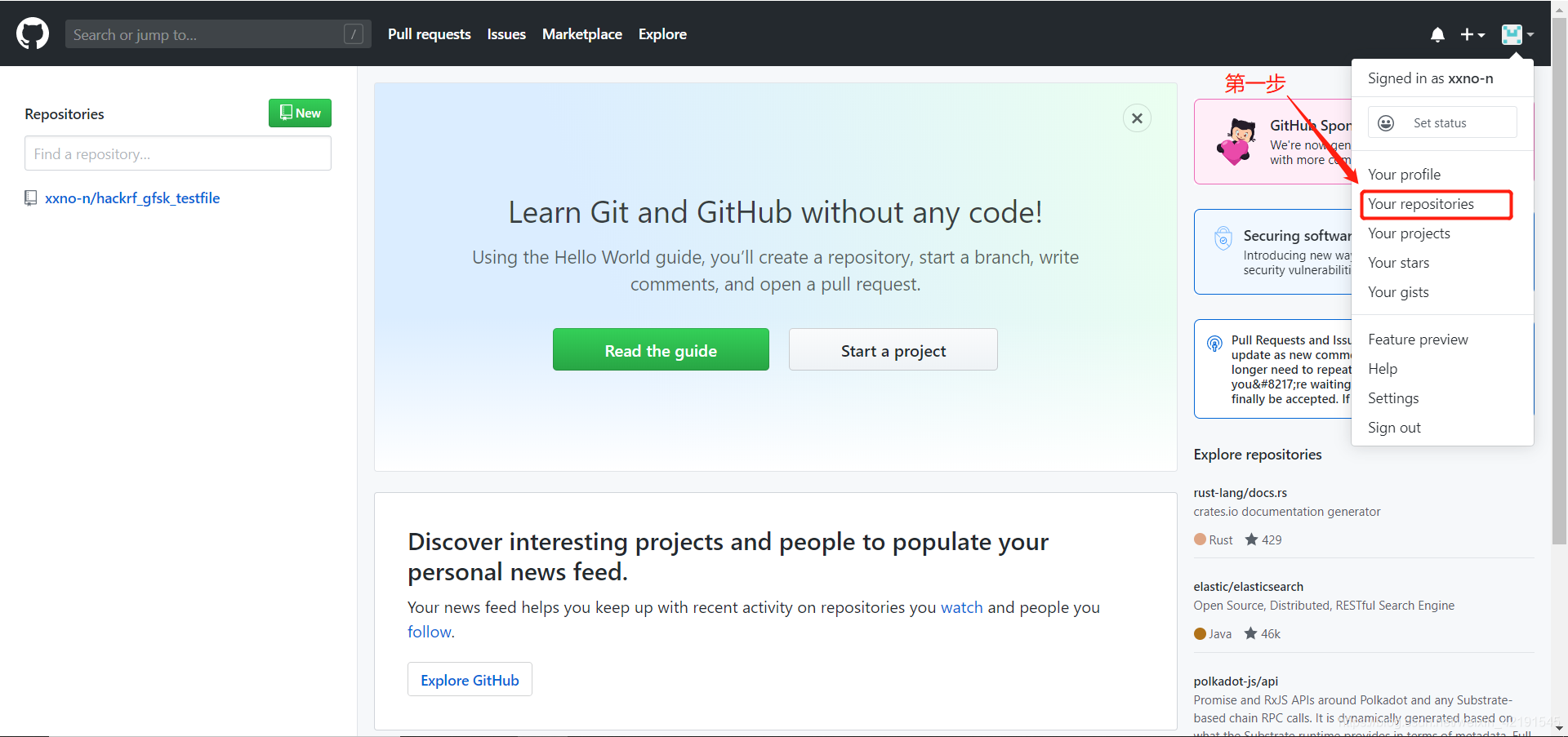Click Start a project button
The image size is (1568, 737).
coord(893,350)
